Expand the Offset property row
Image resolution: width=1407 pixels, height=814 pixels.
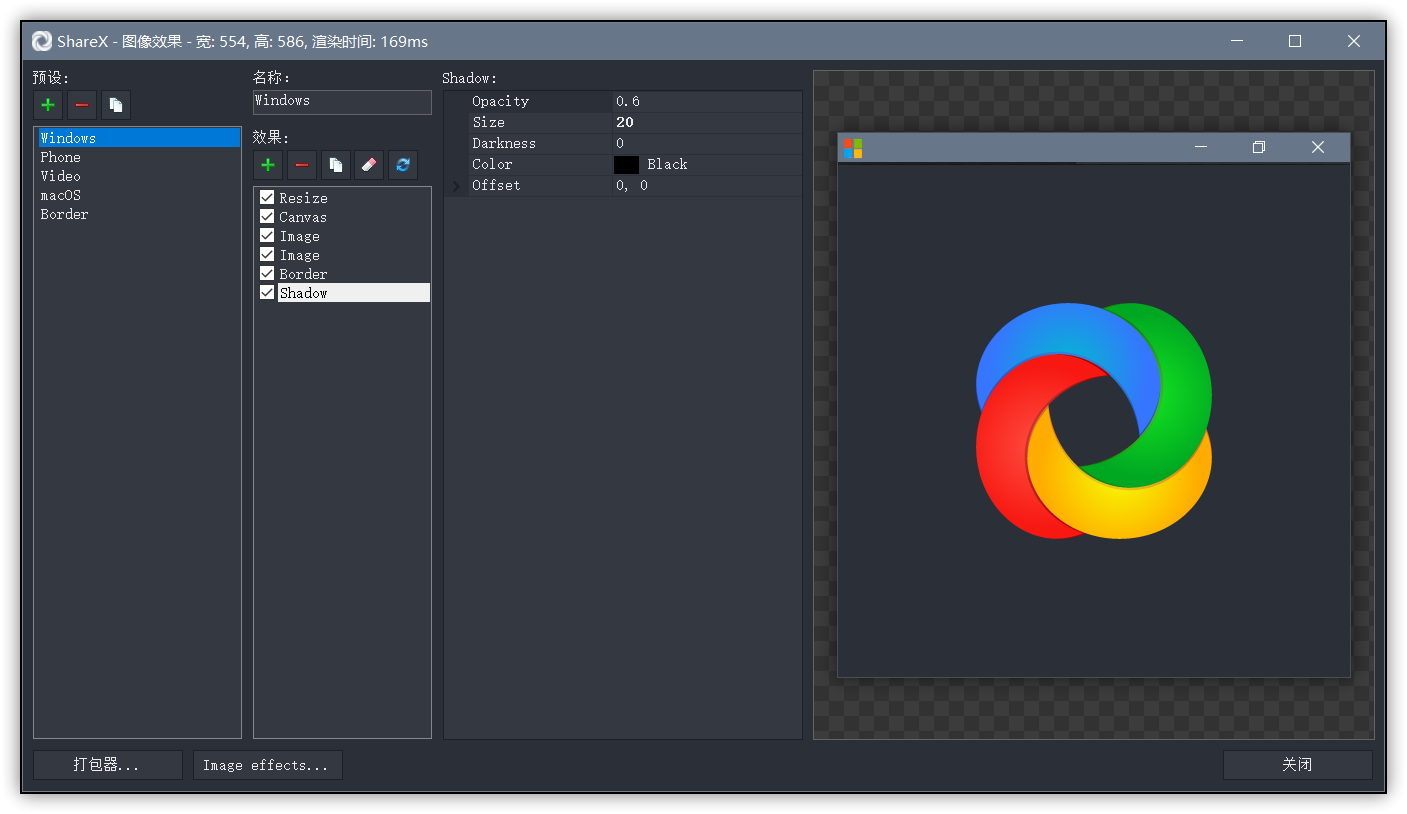pos(457,186)
